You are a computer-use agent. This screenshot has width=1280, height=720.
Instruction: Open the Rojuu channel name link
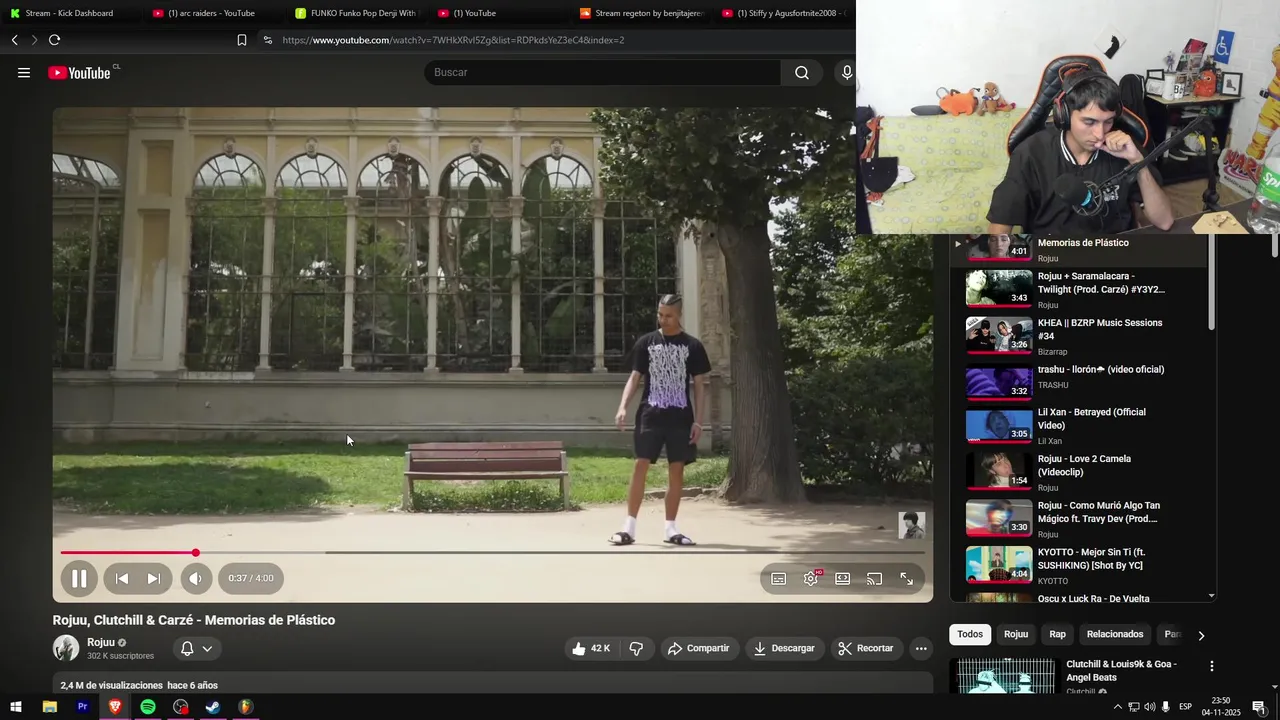[101, 642]
